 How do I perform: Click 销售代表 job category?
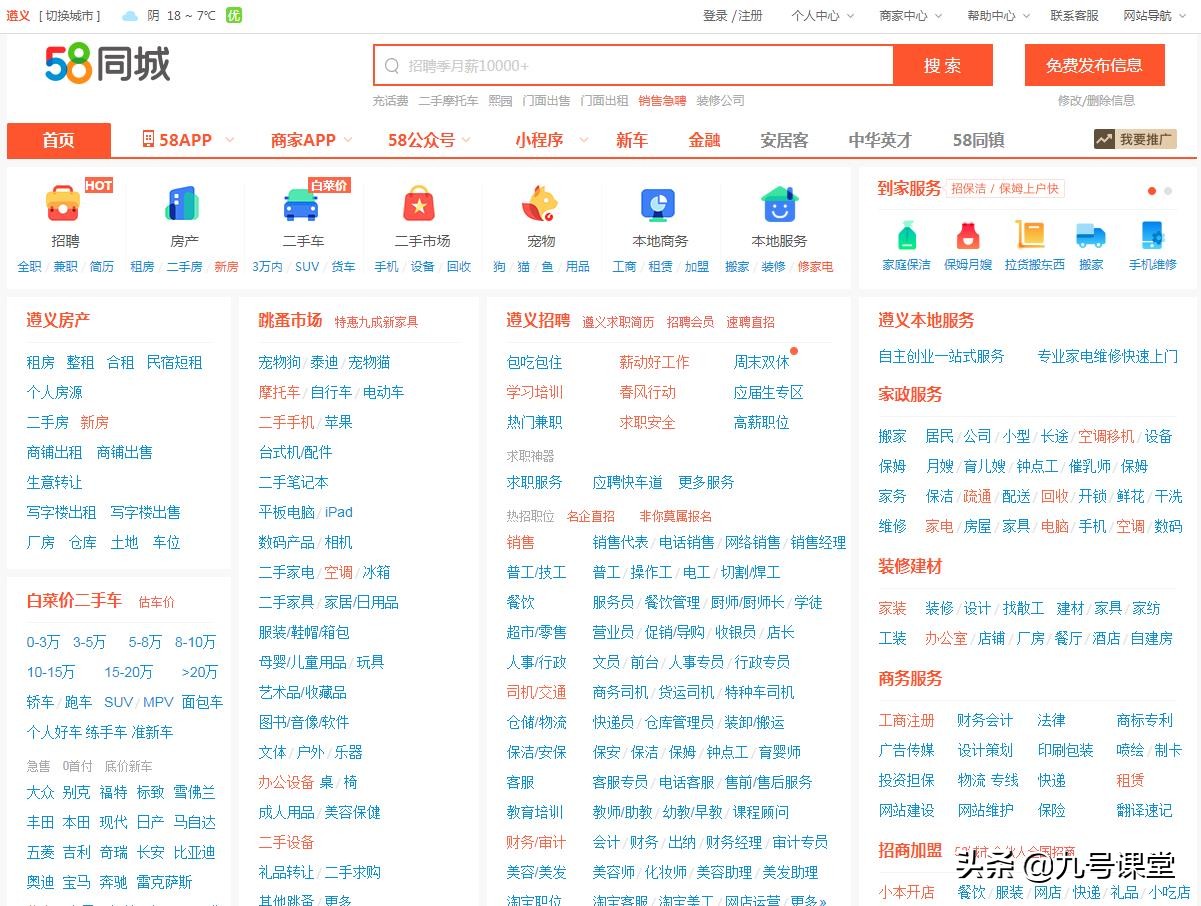[620, 542]
